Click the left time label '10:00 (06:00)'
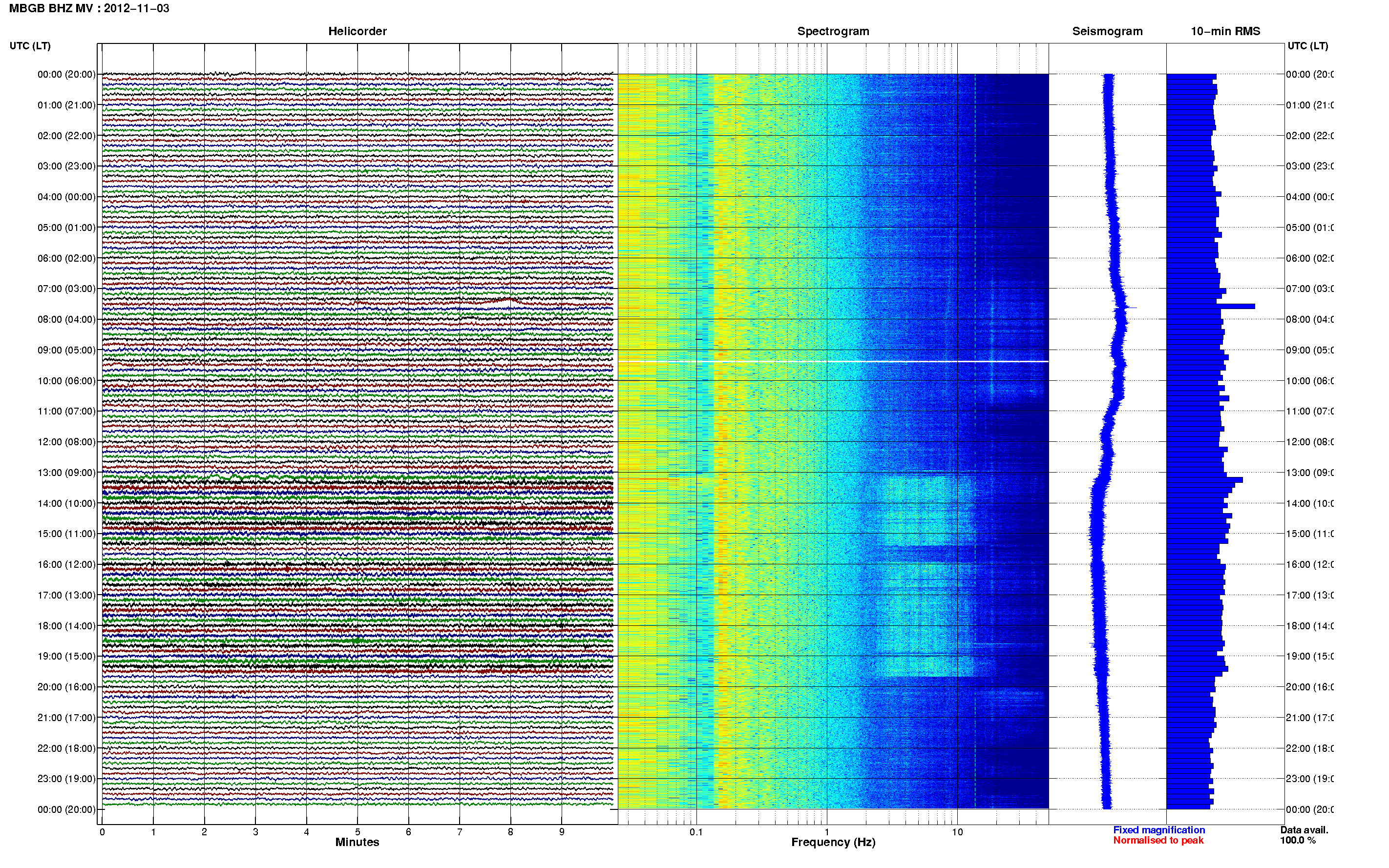1389x868 pixels. point(66,381)
